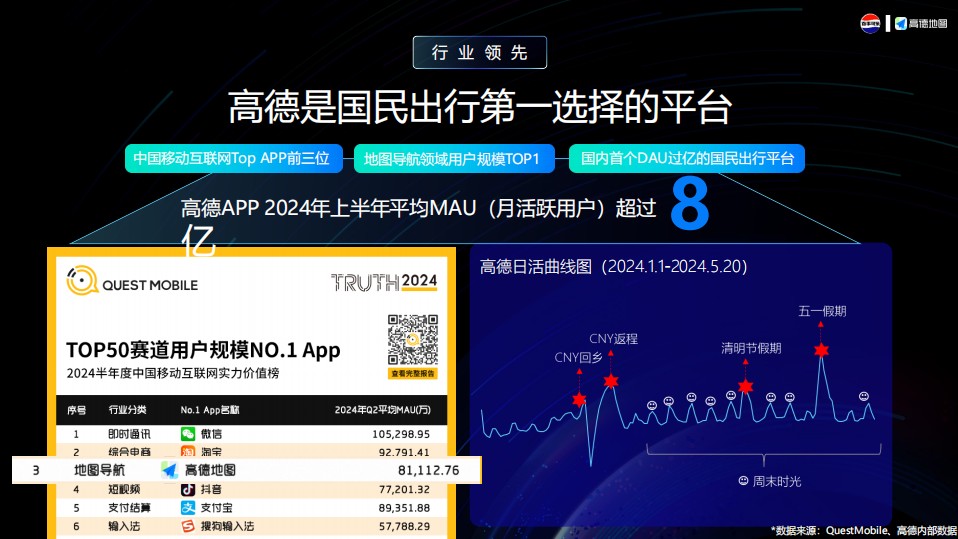Click the headline 高德是国民出行第一选择的平台

coord(480,107)
